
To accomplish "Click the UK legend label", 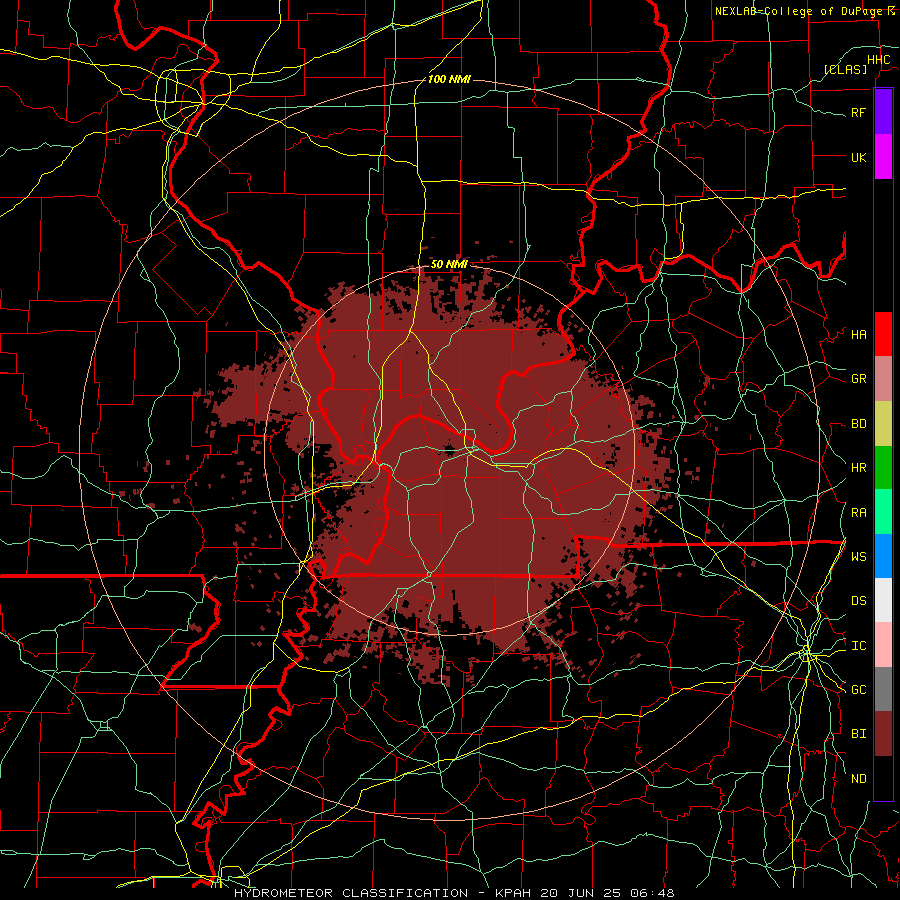I will pyautogui.click(x=859, y=157).
